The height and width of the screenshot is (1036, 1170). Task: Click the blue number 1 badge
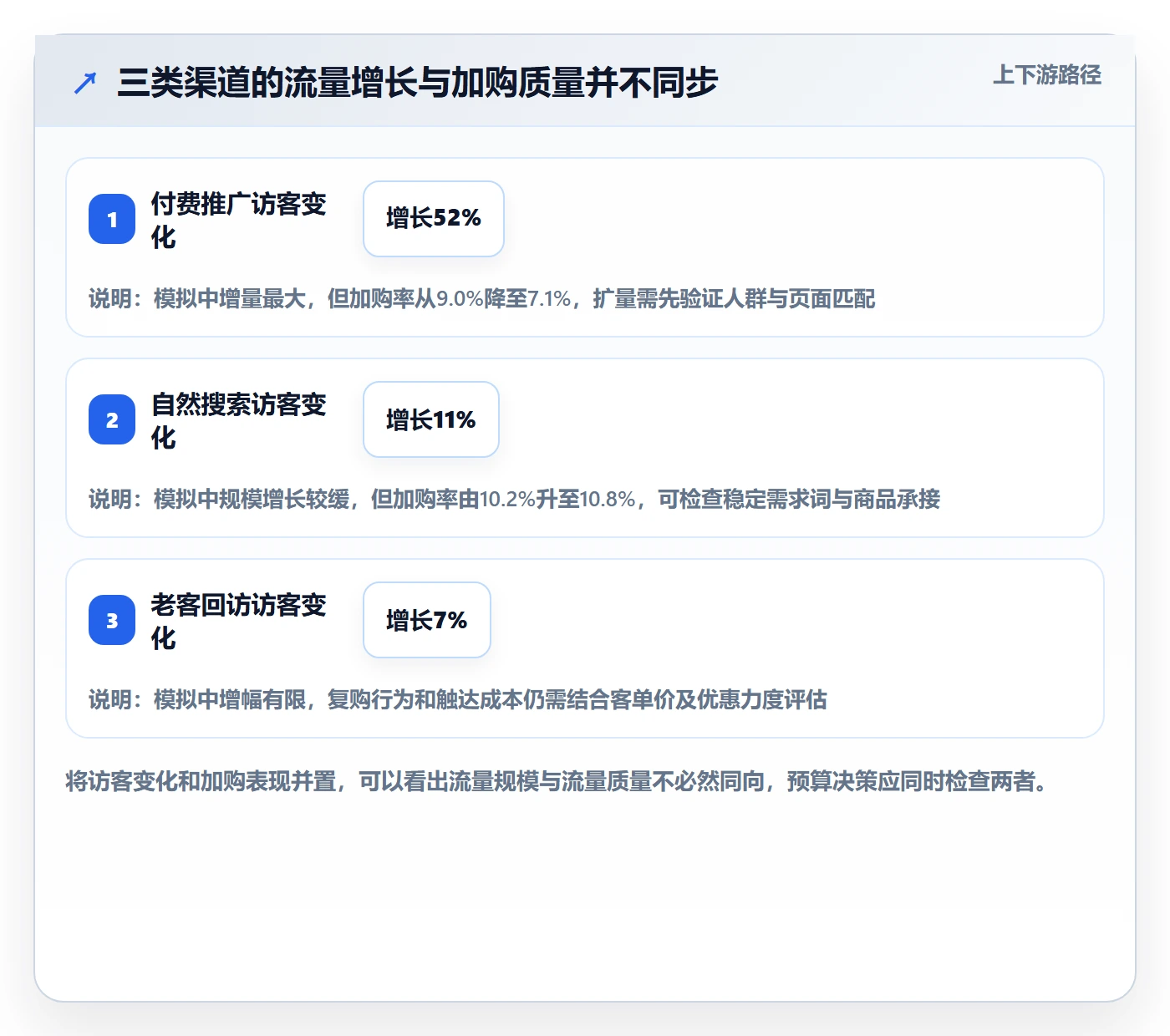(112, 219)
